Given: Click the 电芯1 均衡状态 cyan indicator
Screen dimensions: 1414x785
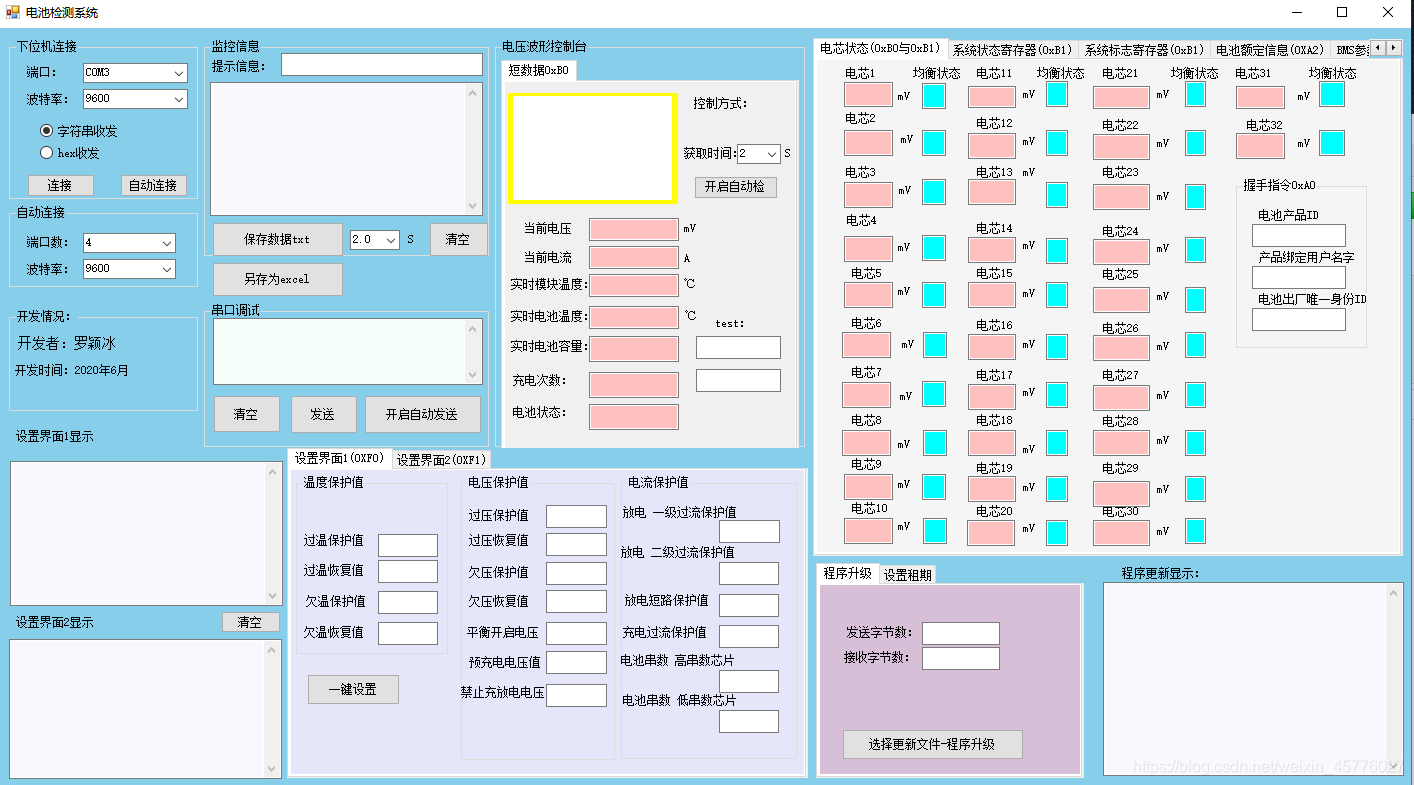Looking at the screenshot, I should click(x=934, y=96).
